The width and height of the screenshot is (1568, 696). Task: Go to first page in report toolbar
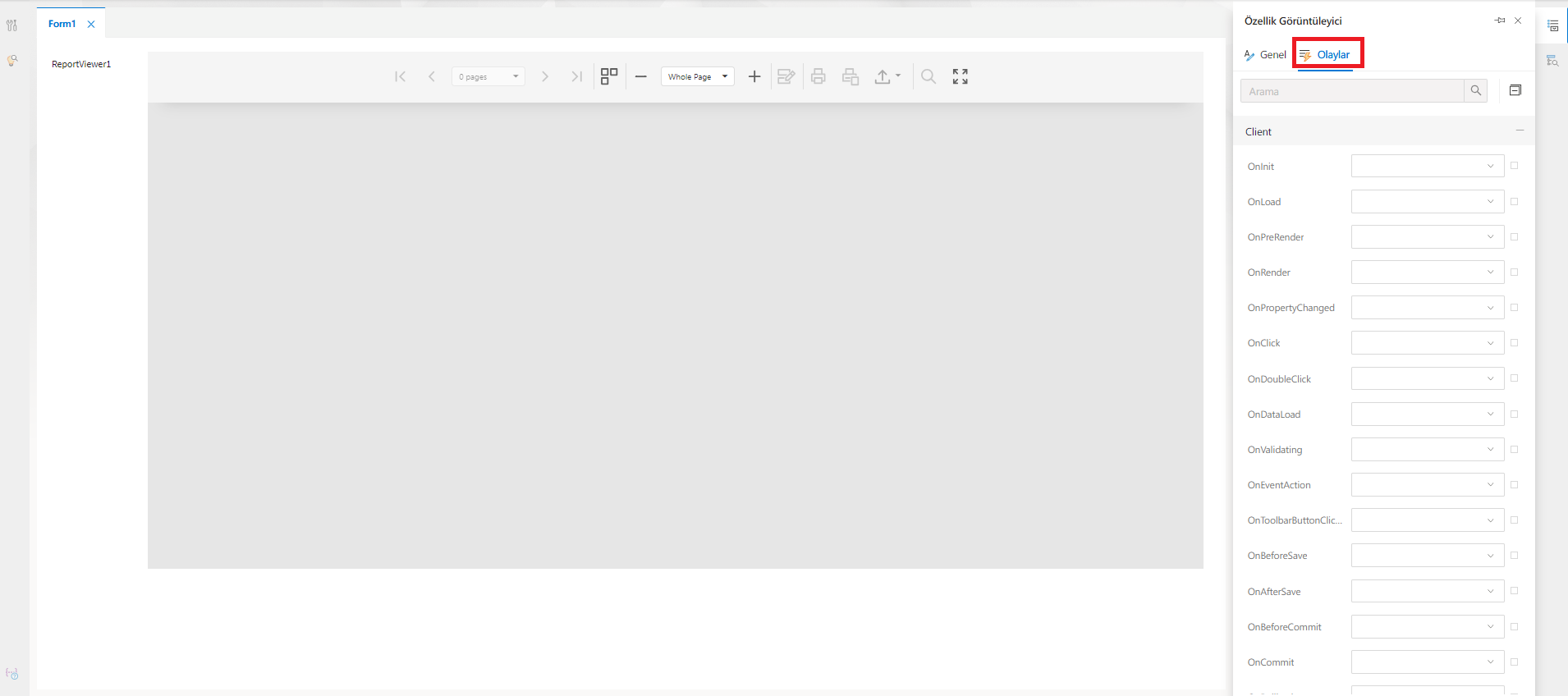coord(400,76)
